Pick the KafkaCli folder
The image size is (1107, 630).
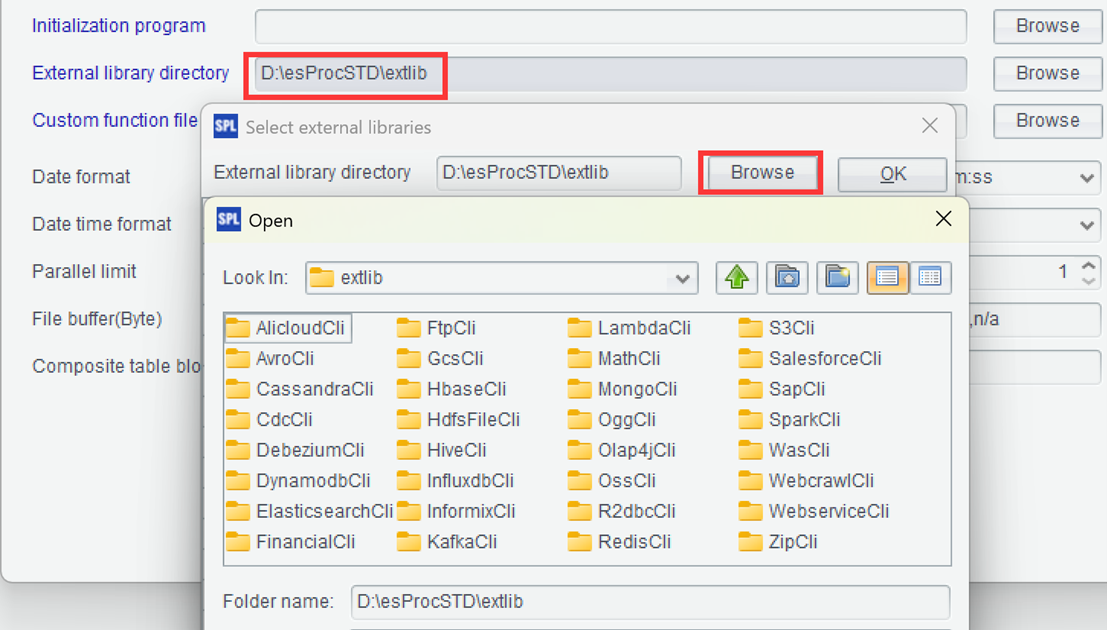point(461,542)
